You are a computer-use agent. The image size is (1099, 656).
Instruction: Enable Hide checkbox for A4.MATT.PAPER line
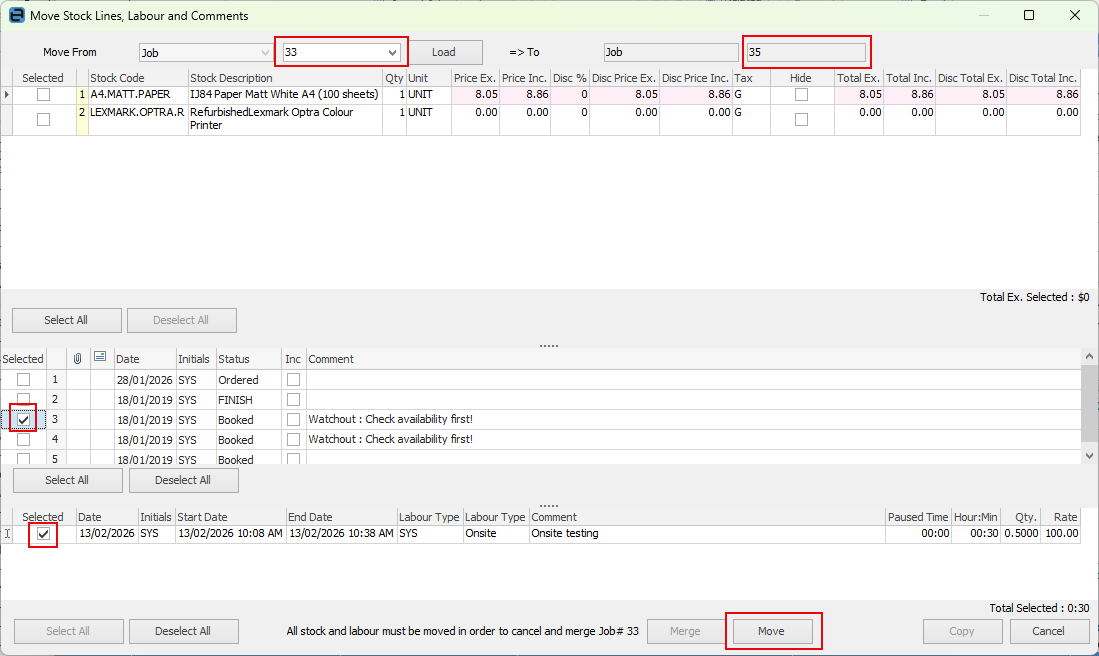tap(801, 95)
